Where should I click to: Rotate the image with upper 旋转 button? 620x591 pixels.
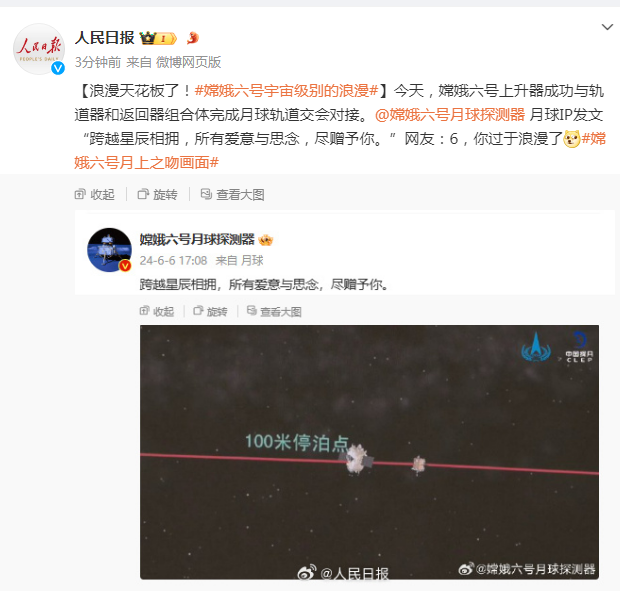pyautogui.click(x=157, y=194)
